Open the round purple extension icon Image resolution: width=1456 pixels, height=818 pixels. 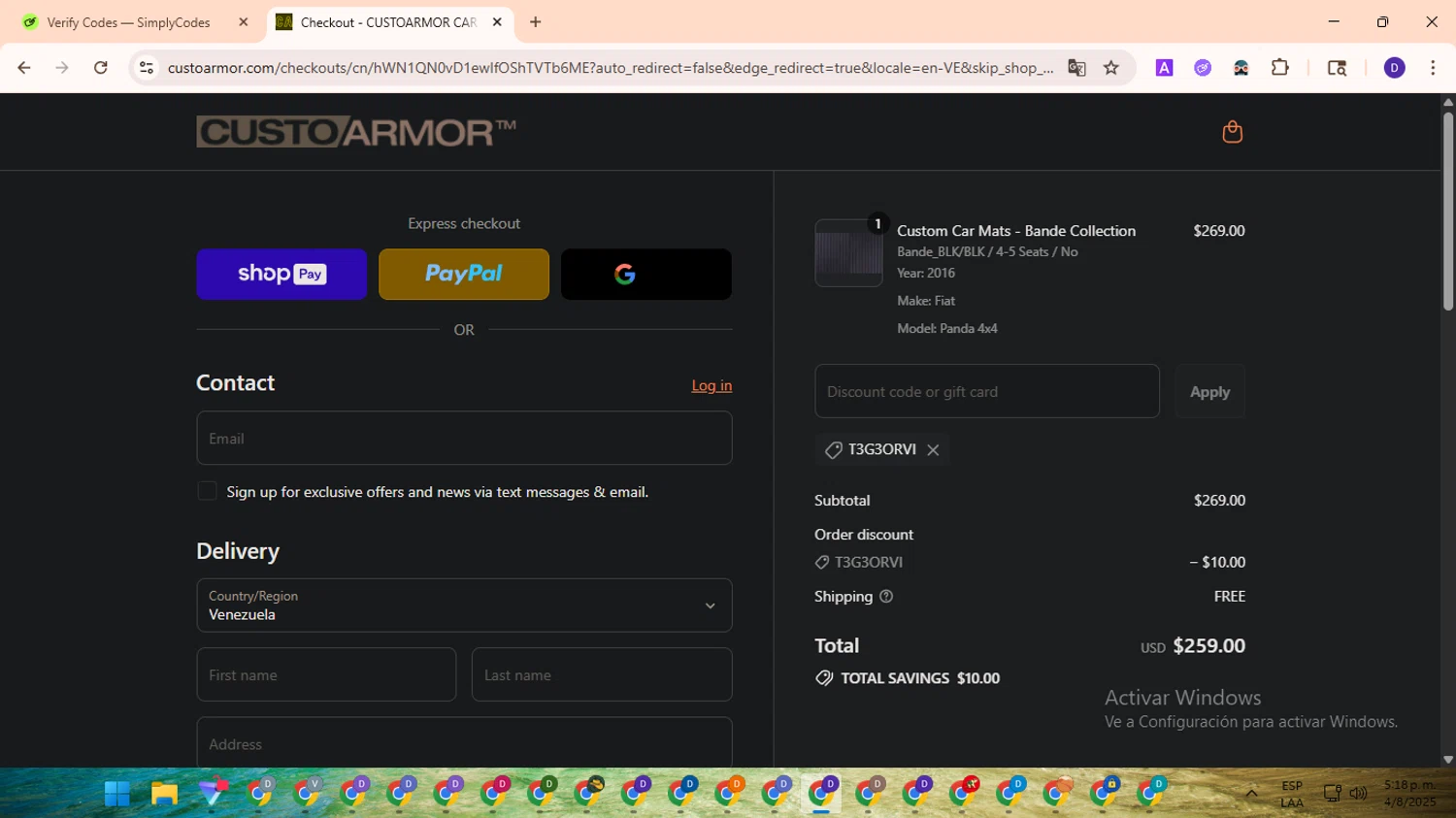[1203, 68]
